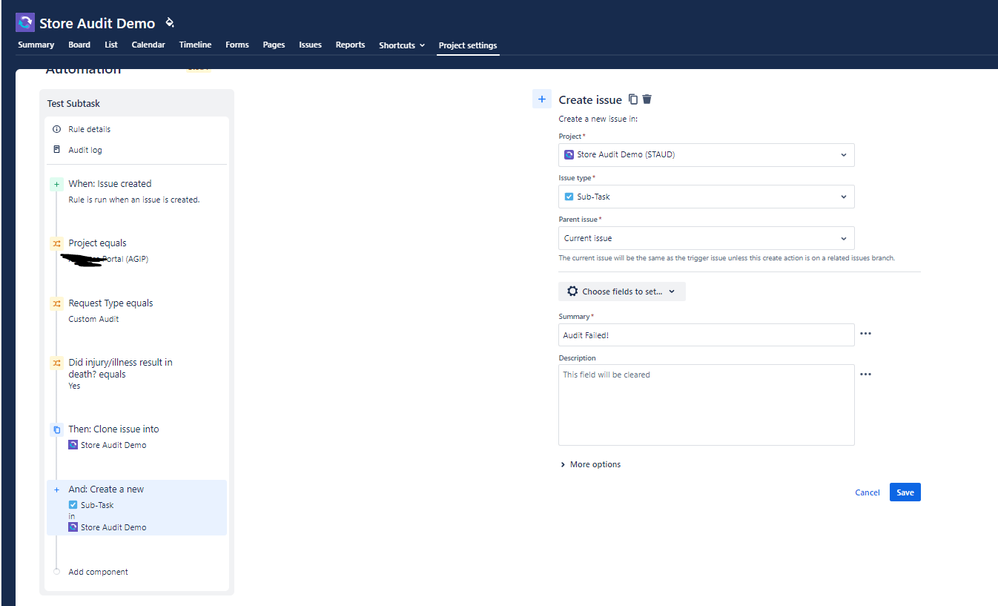Image resolution: width=998 pixels, height=606 pixels.
Task: Click the duplicate icon next to Create issue
Action: coord(633,99)
